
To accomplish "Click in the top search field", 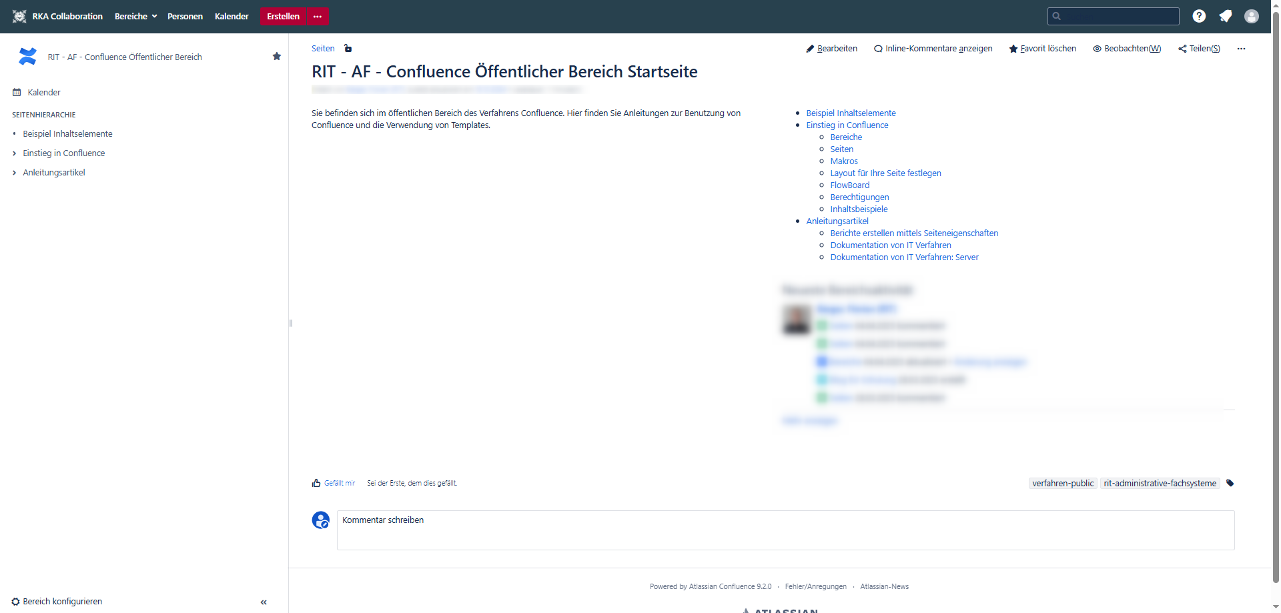I will coord(1113,16).
